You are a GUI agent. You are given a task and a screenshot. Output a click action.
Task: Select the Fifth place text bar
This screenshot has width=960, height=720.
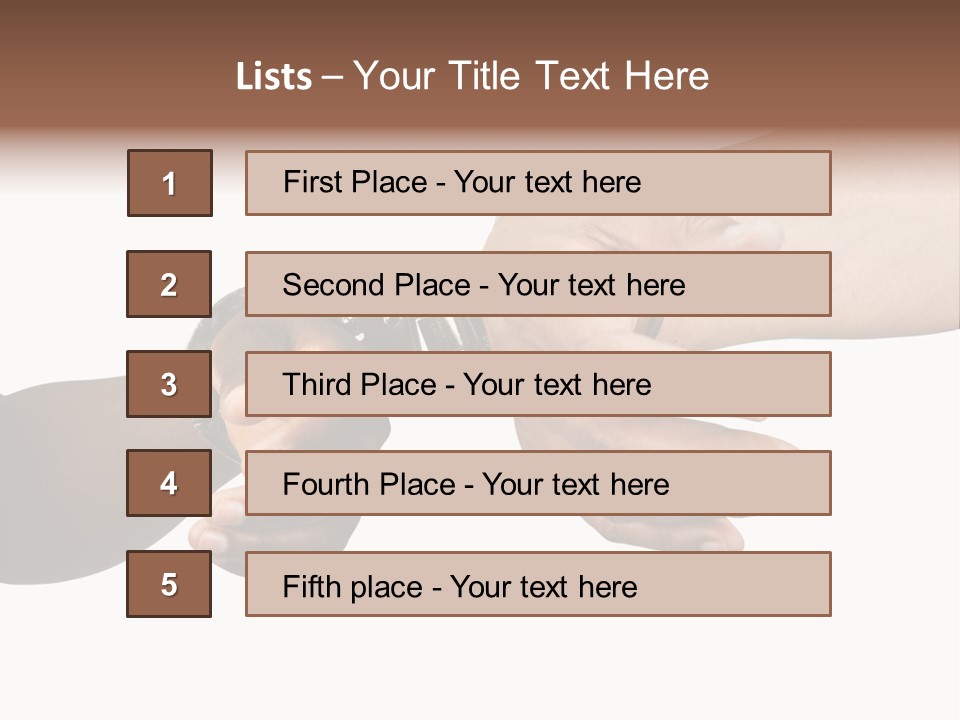(x=538, y=584)
